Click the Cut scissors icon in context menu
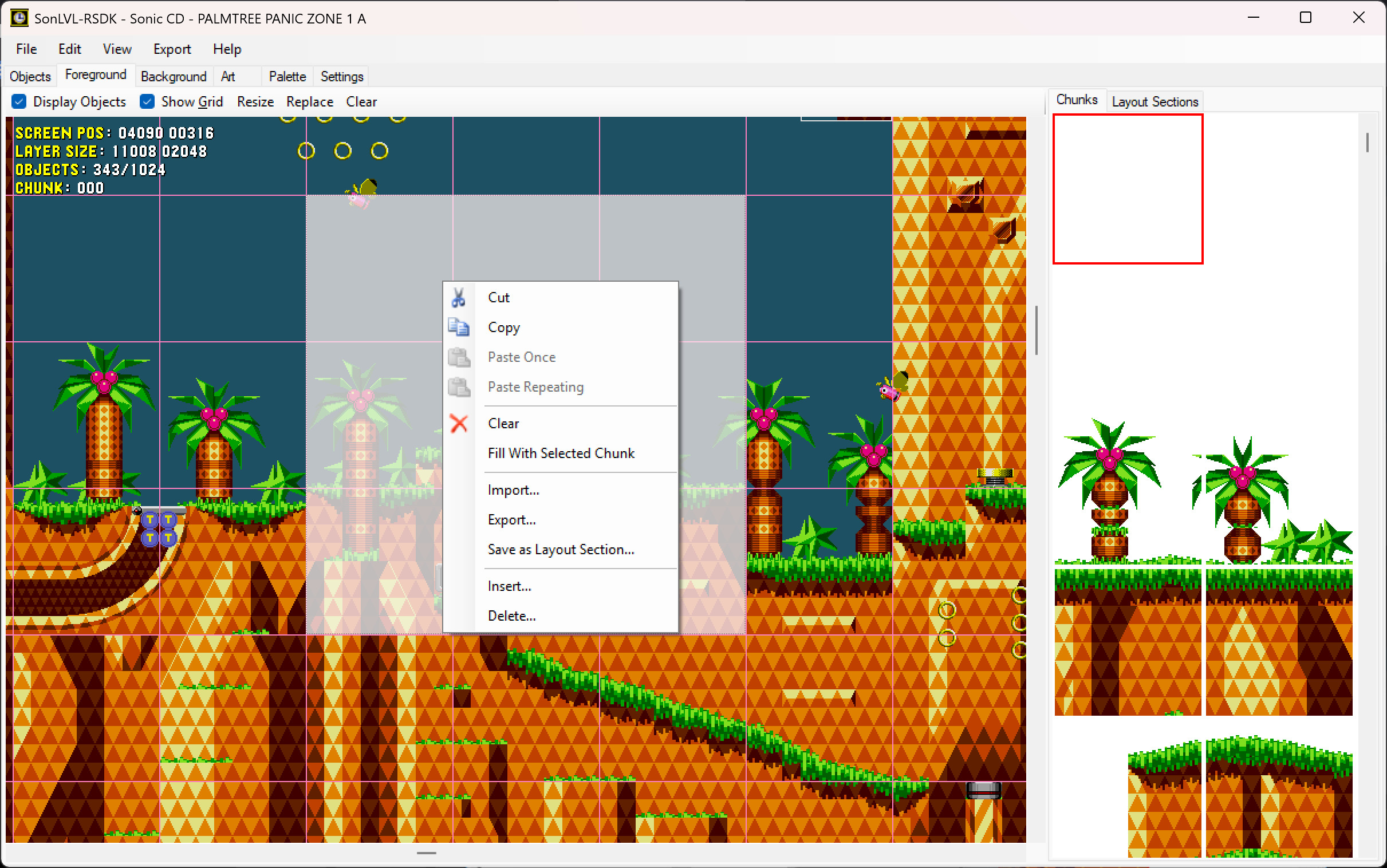The height and width of the screenshot is (868, 1387). click(x=458, y=297)
